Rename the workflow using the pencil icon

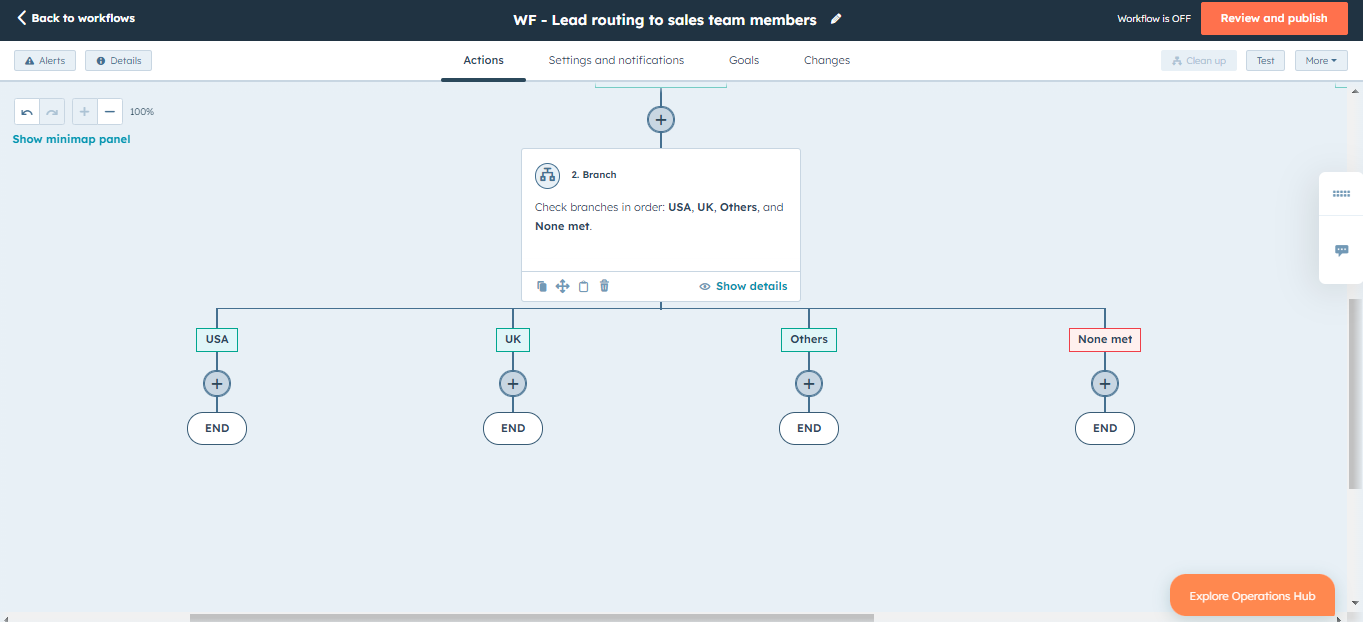coord(836,18)
